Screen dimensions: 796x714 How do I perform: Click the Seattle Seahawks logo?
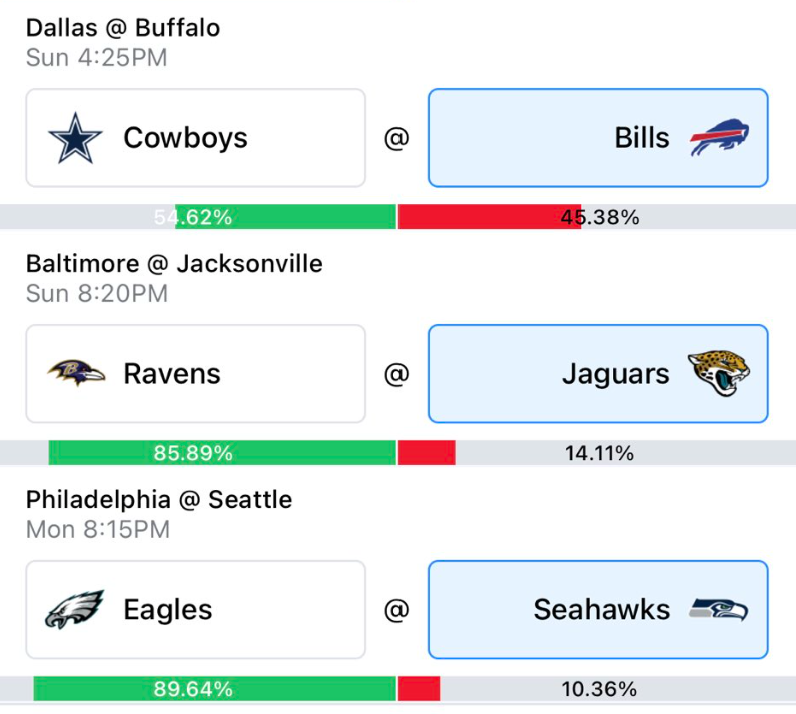click(x=719, y=609)
